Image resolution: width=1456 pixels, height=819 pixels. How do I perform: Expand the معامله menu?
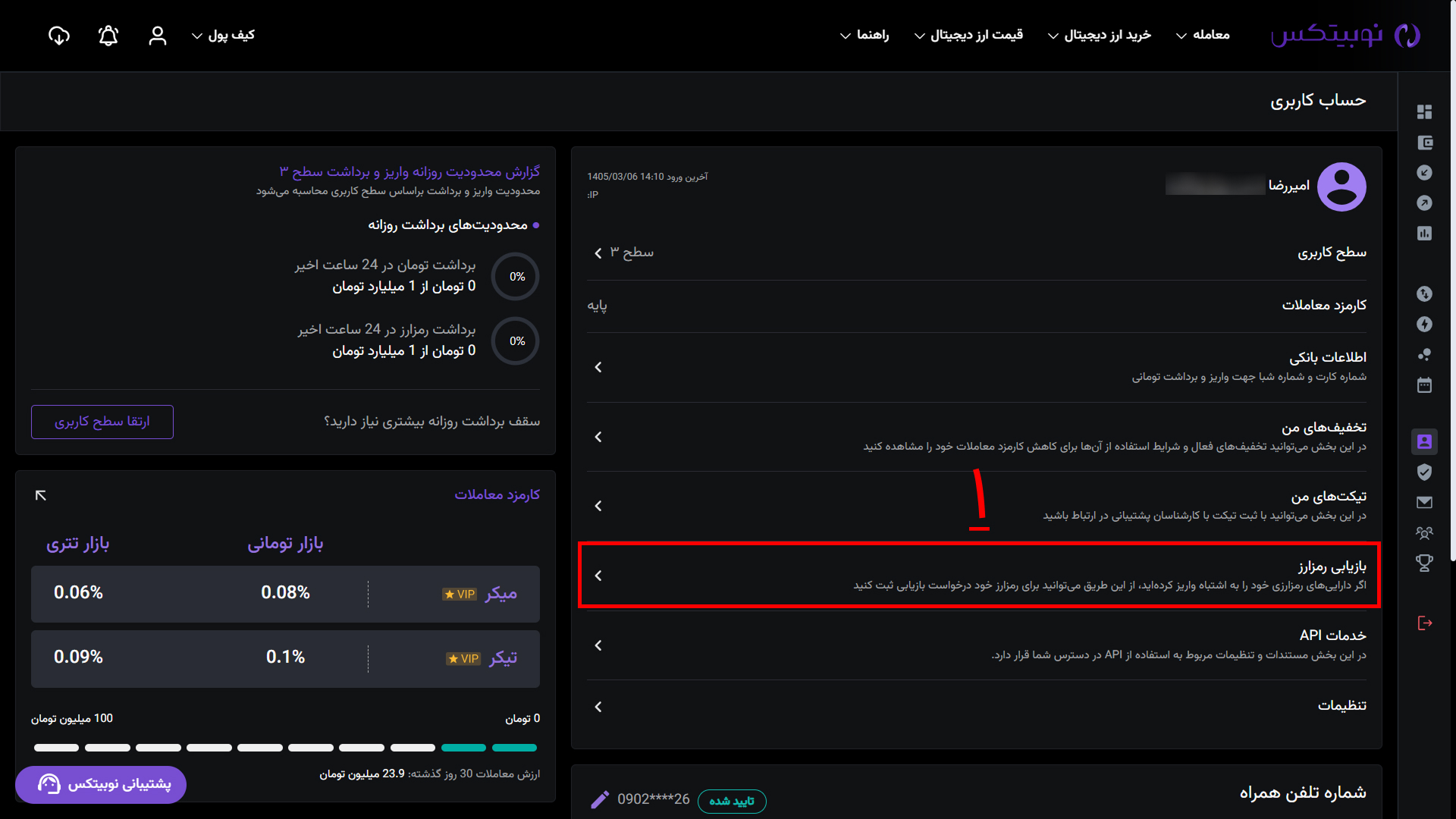point(1203,35)
